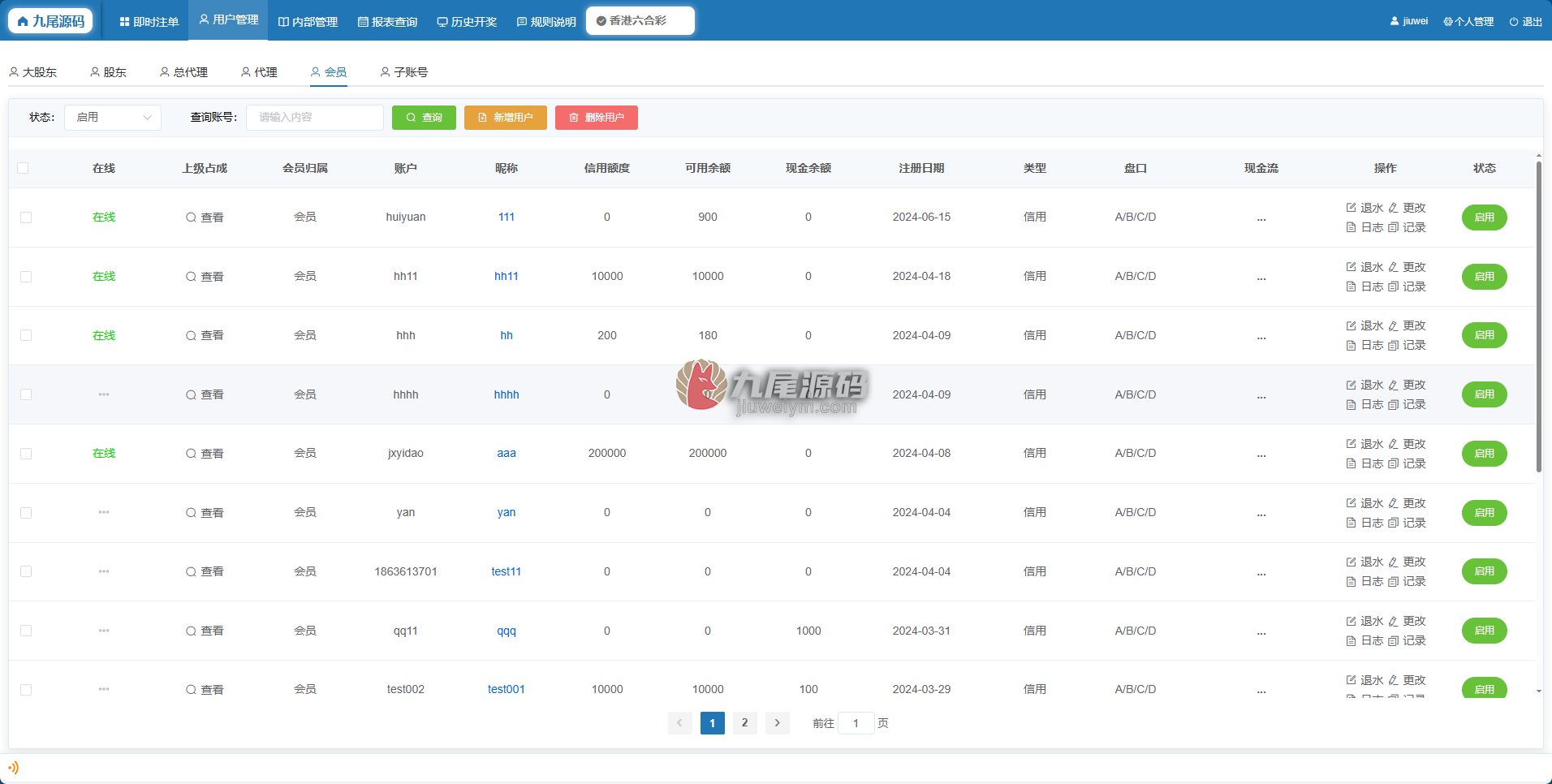
Task: Open the 香港六合彩 lottery selector
Action: click(x=640, y=21)
